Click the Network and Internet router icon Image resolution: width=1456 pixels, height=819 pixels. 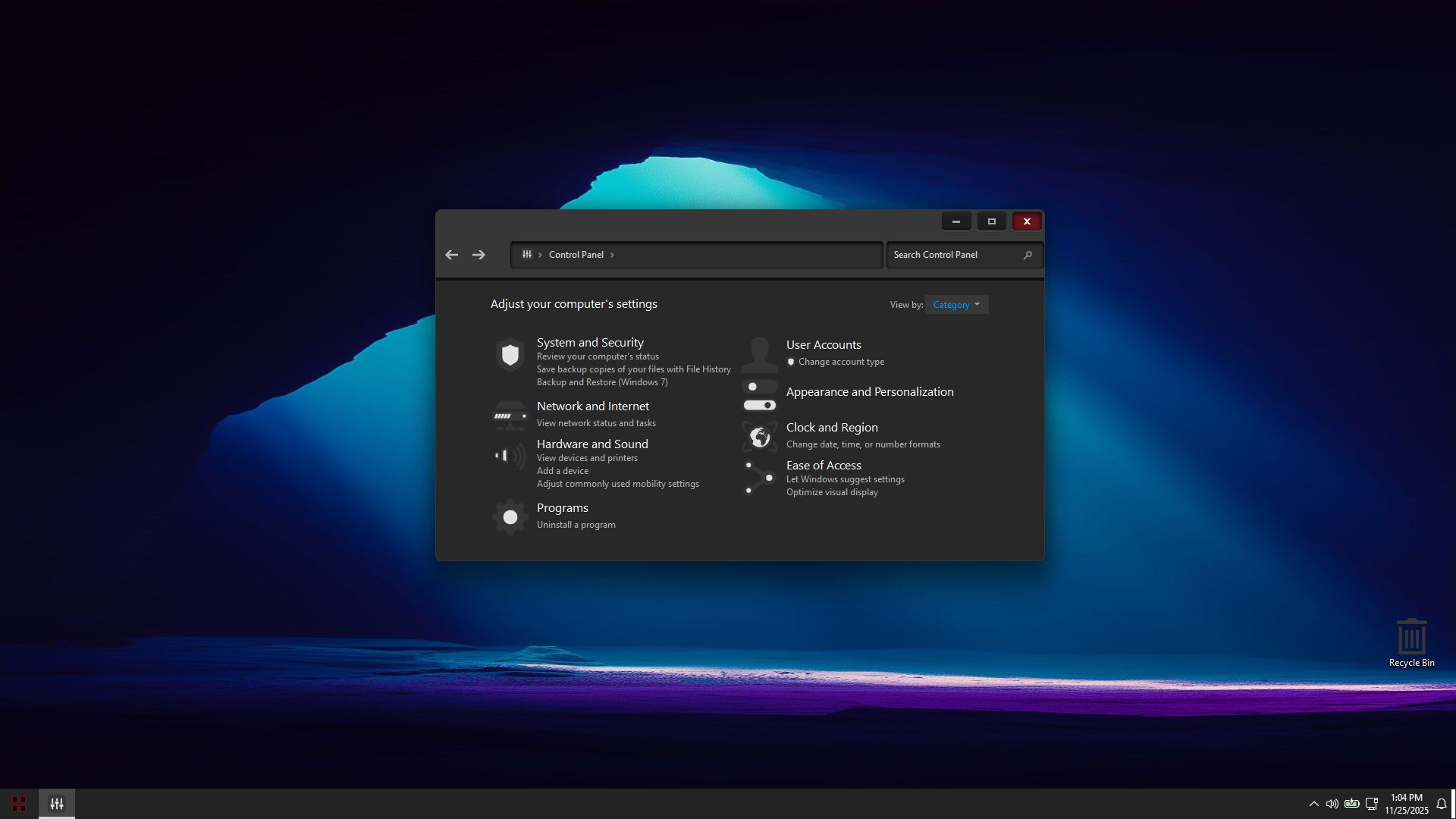coord(510,416)
